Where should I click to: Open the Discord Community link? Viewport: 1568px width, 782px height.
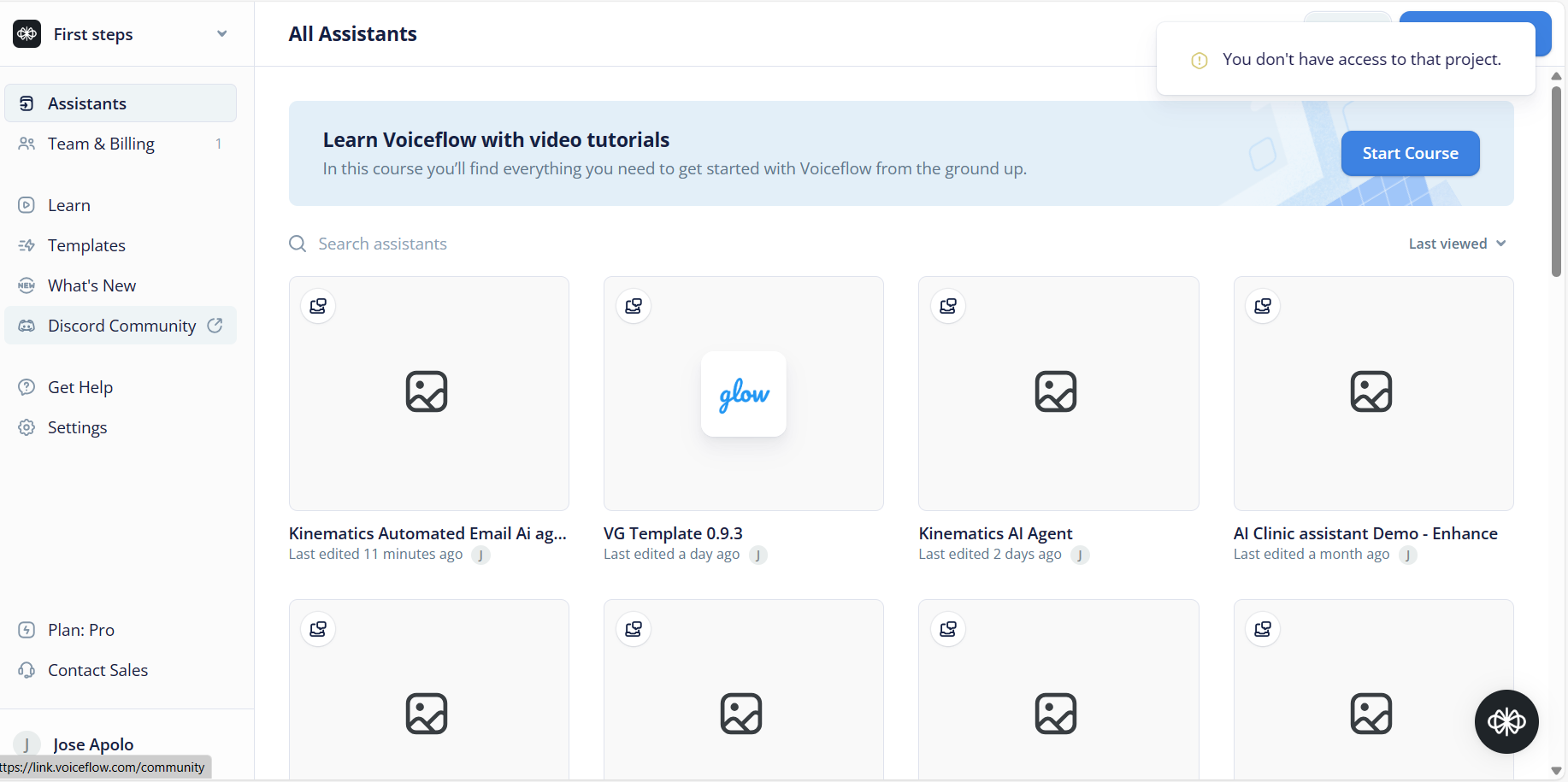click(x=121, y=326)
